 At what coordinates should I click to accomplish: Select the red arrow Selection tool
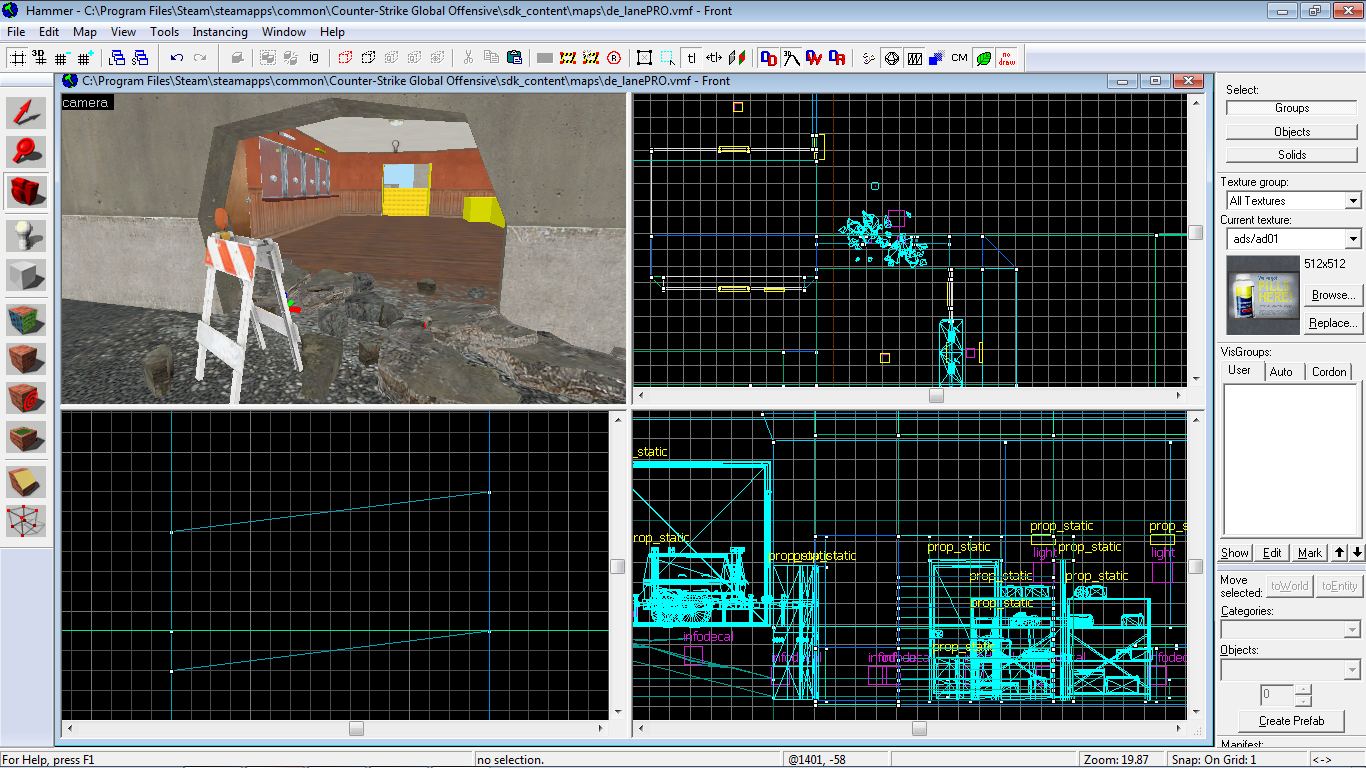(x=27, y=113)
